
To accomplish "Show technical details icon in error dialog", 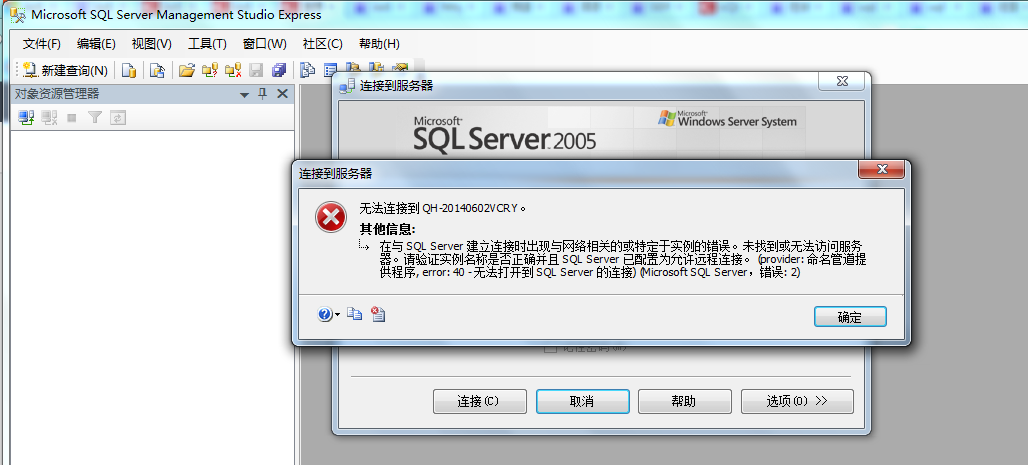I will 378,315.
